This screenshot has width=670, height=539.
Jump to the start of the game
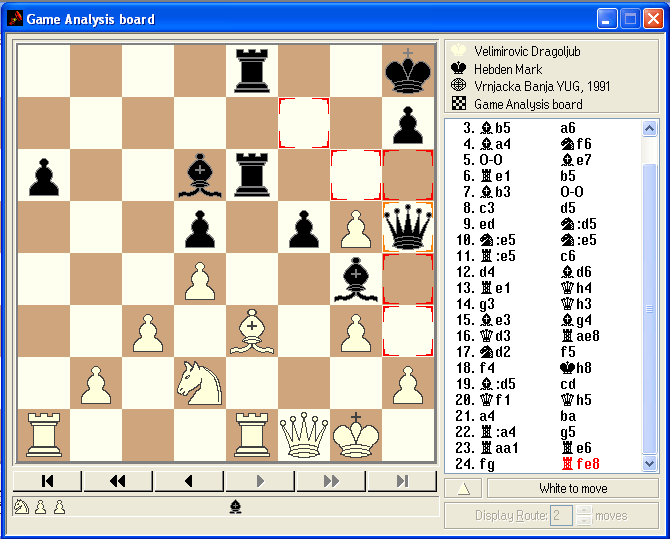click(x=47, y=481)
